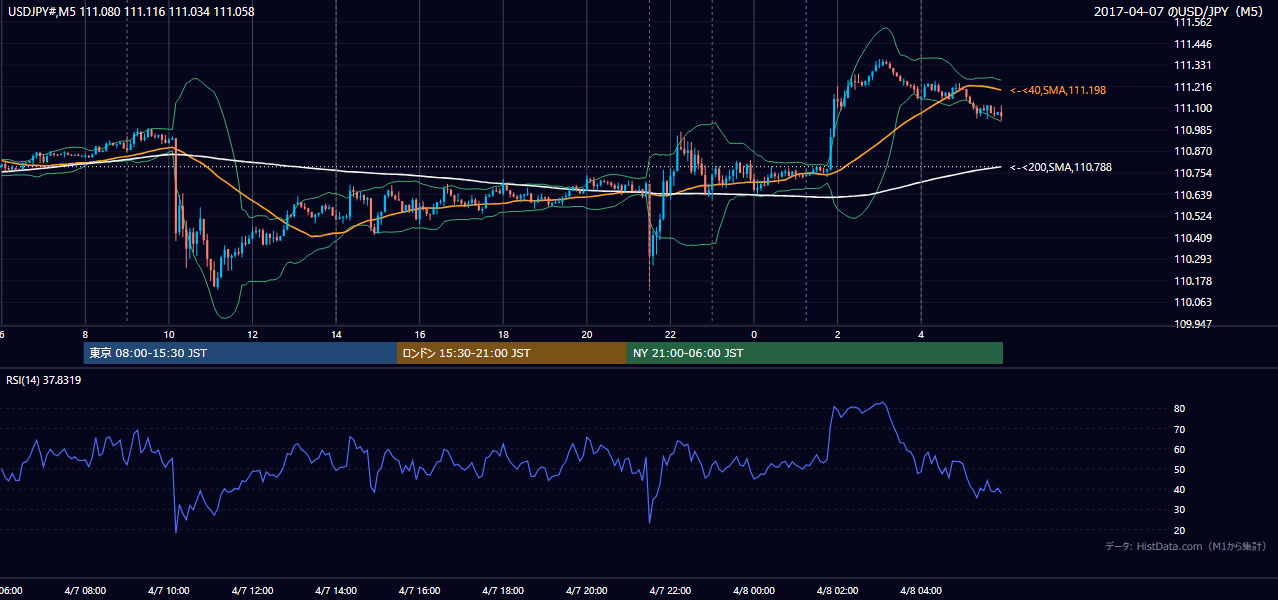Click the 4/7 08:00 bottom time label
This screenshot has height=600, width=1278.
click(85, 590)
